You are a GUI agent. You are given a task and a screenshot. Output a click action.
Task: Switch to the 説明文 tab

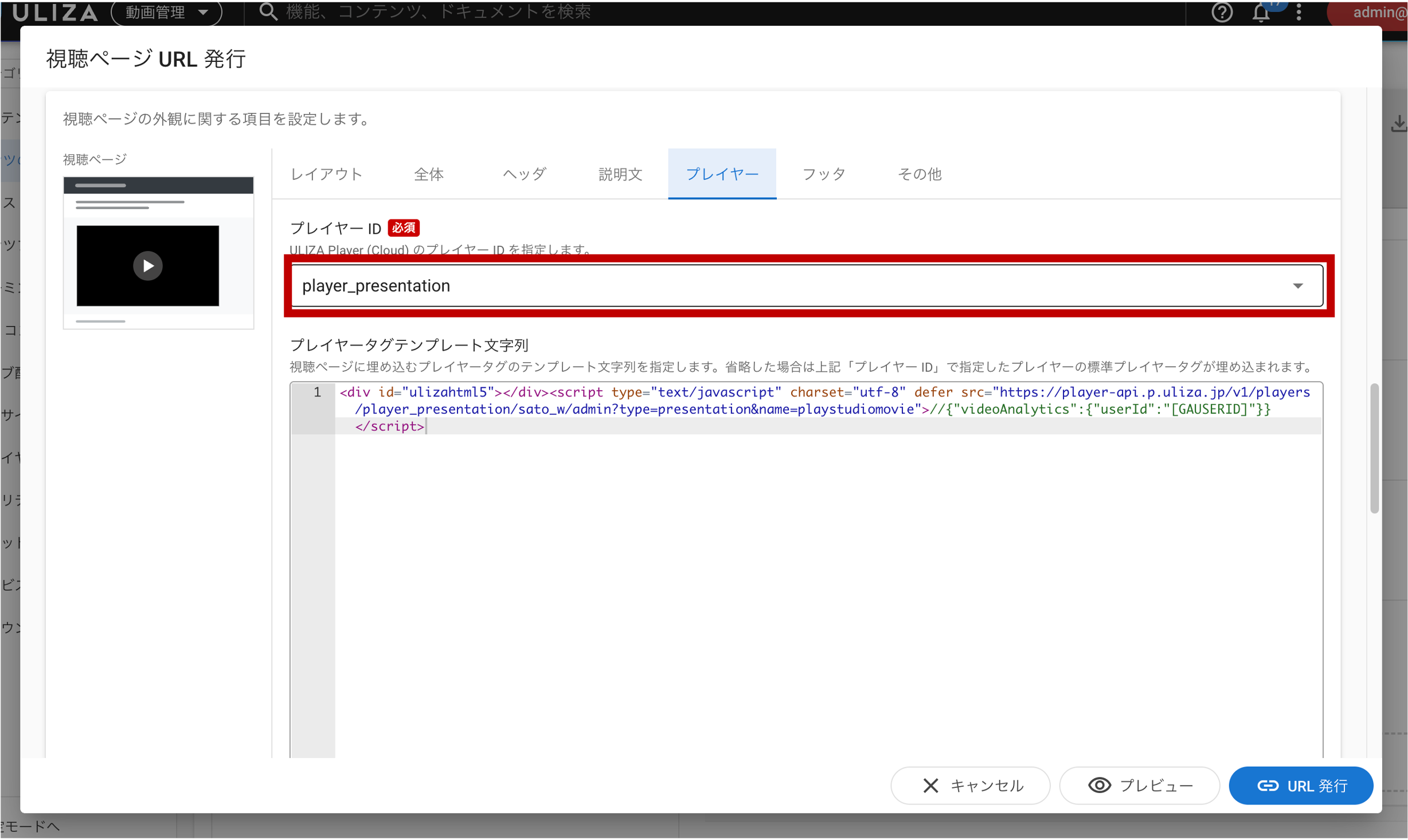click(620, 174)
